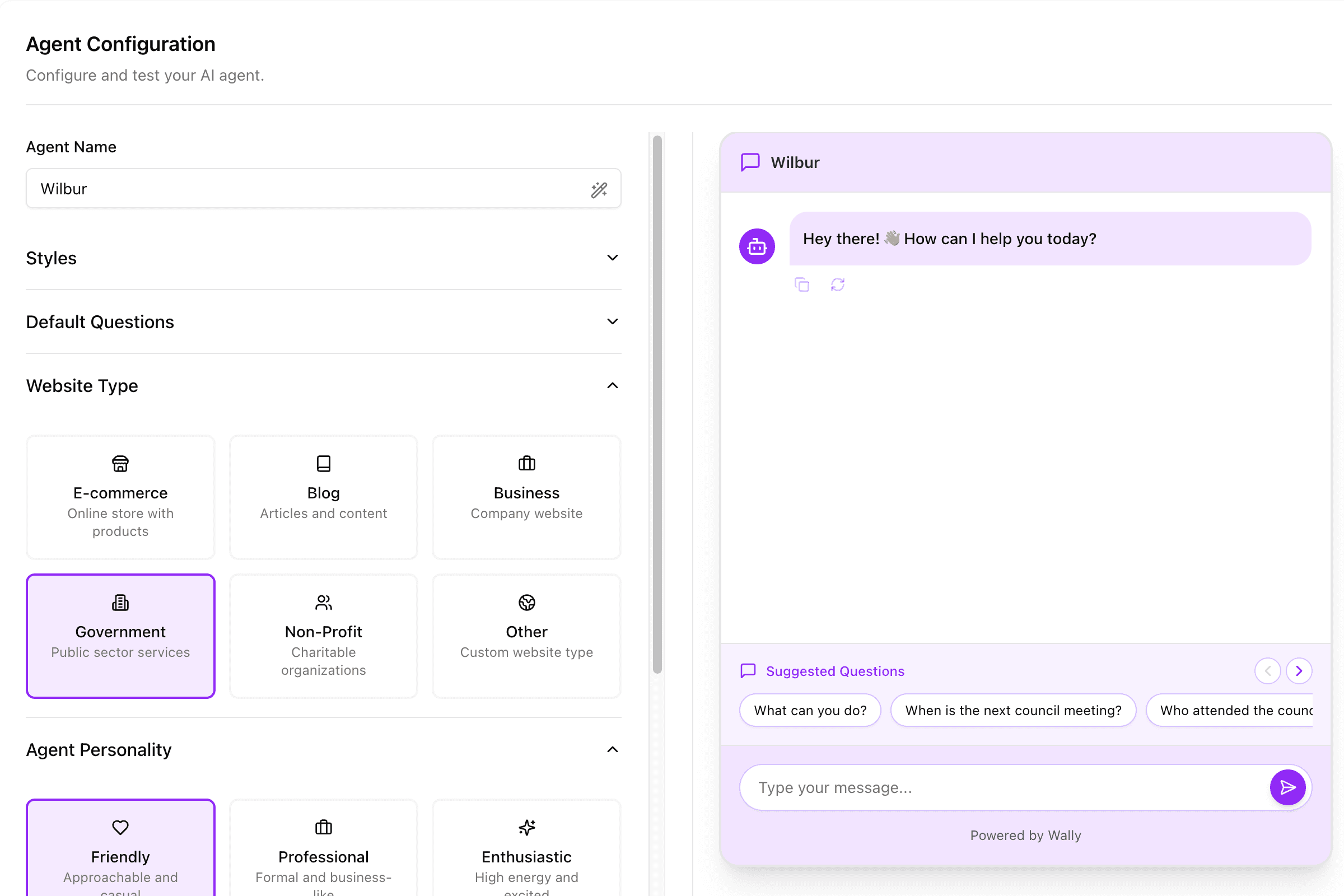Show next suggested questions with right arrow
This screenshot has width=1344, height=896.
tap(1298, 671)
